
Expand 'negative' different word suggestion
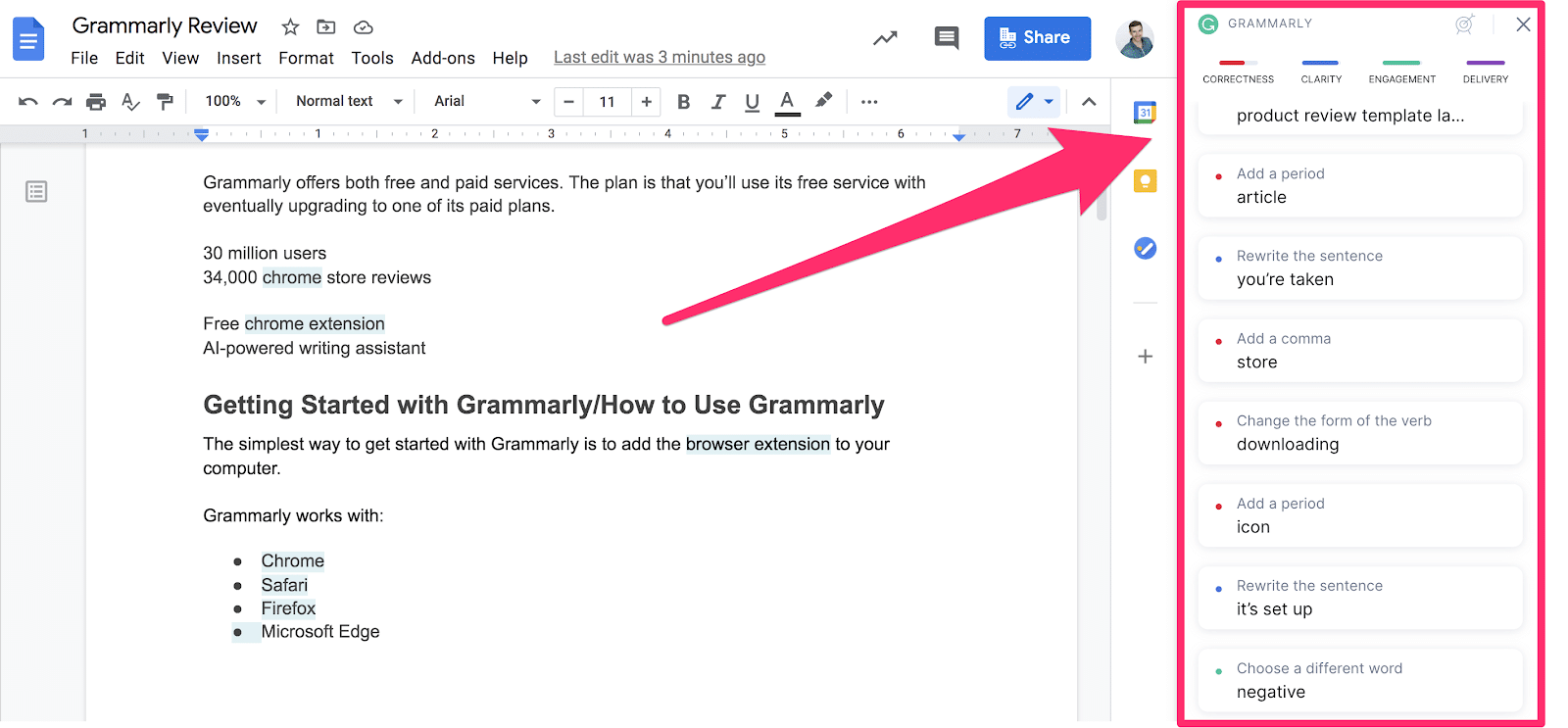click(1360, 680)
